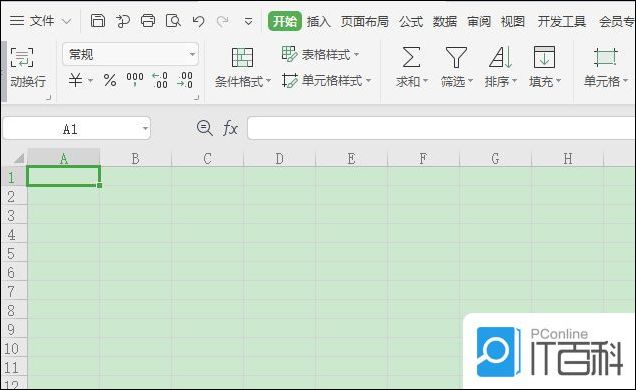This screenshot has height=390, width=636.
Task: Click the zoom magnifier icon beside fx
Action: 204,128
